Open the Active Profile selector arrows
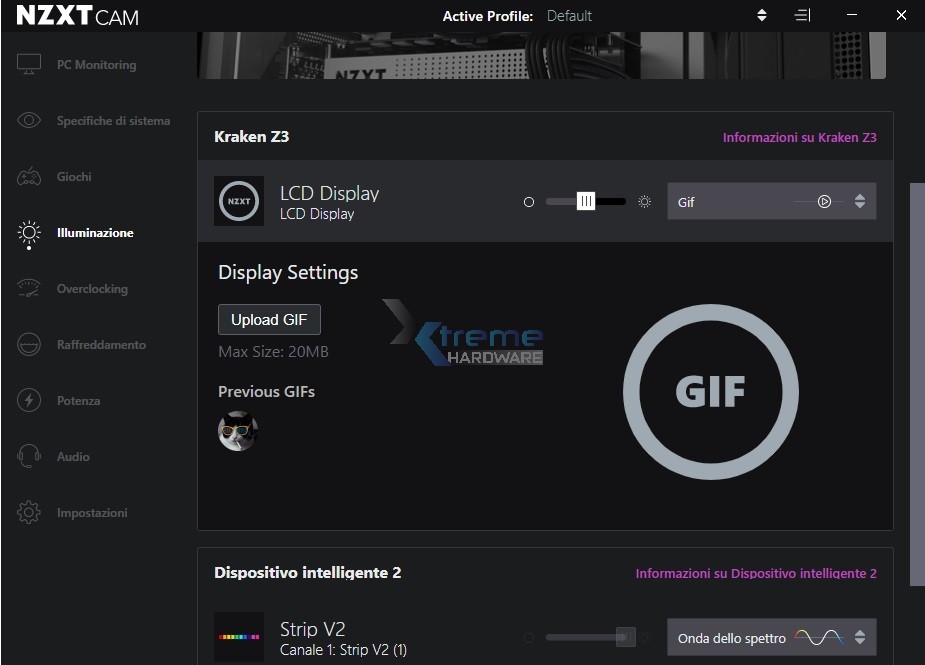The width and height of the screenshot is (925, 665). tap(762, 16)
